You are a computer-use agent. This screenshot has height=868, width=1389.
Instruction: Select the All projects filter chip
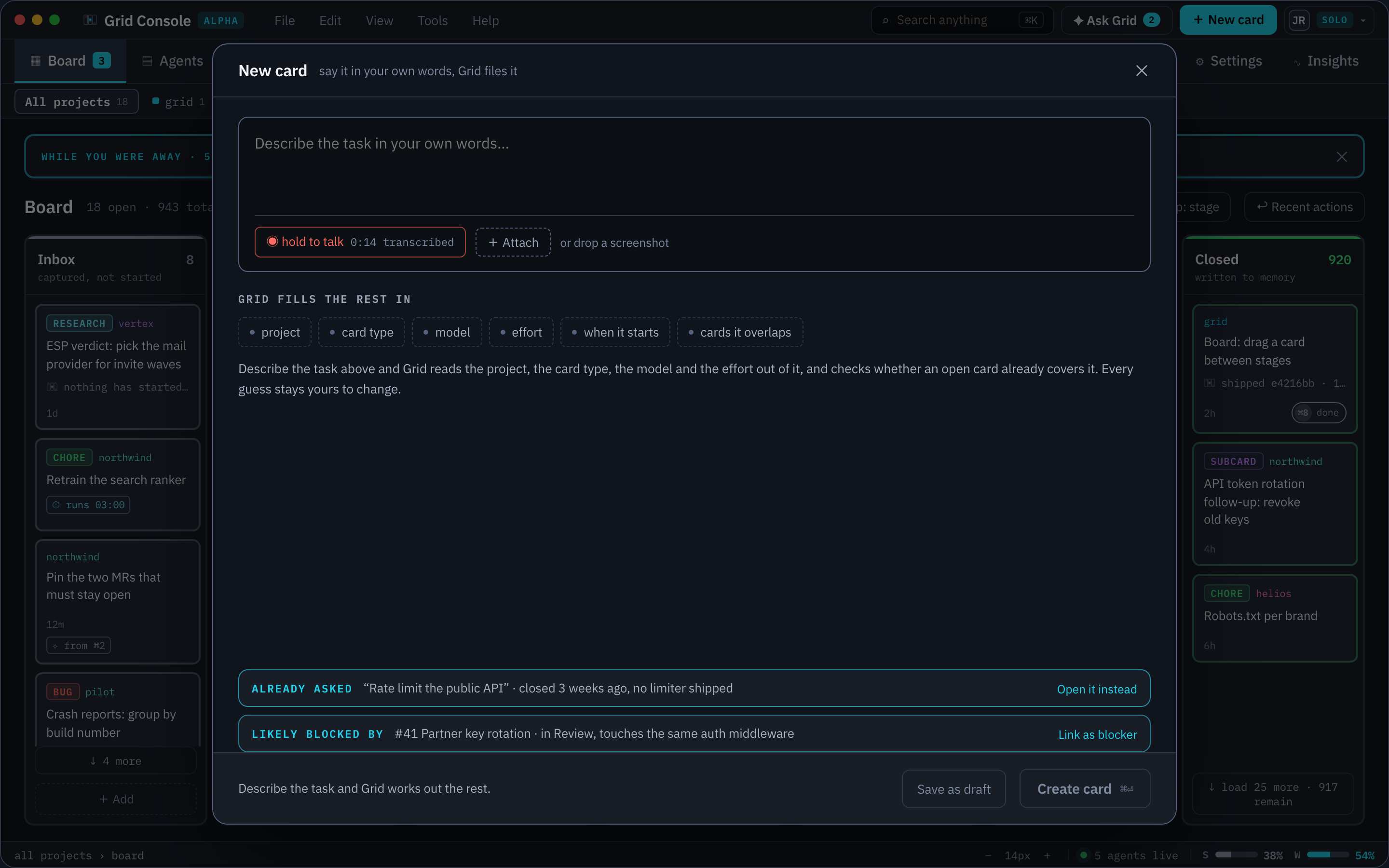point(76,102)
